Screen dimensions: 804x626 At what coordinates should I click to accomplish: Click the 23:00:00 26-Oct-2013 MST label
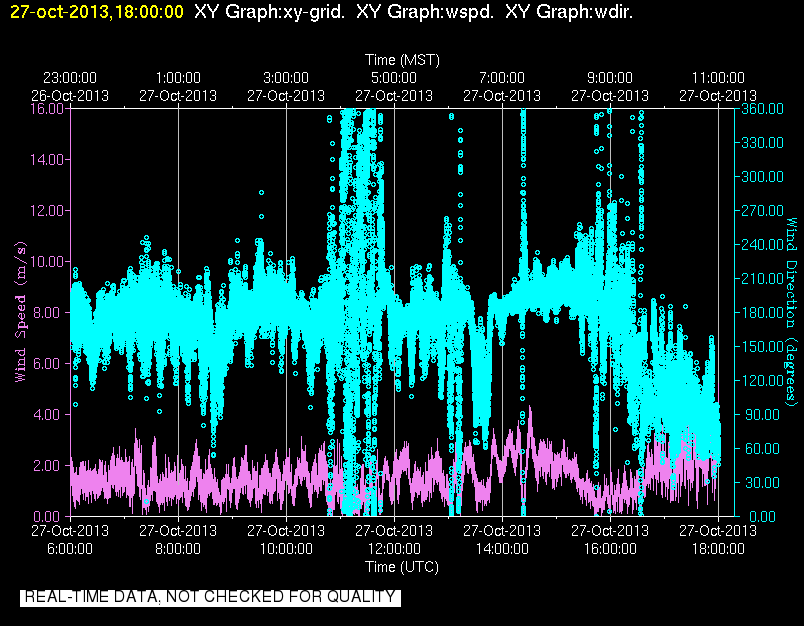[70, 87]
